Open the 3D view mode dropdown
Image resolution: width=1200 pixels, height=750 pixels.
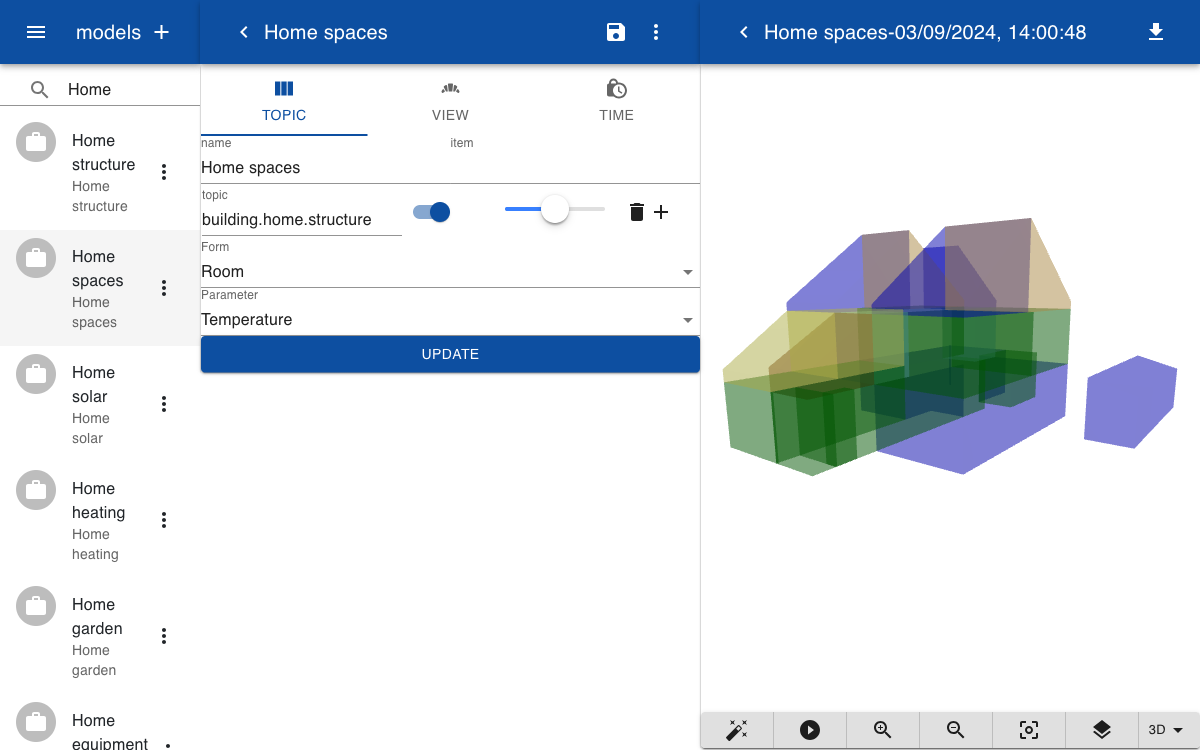point(1169,730)
